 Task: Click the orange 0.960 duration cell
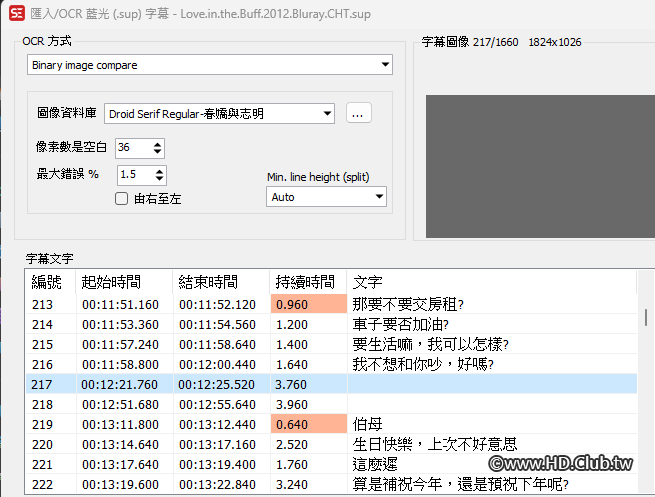click(x=309, y=304)
